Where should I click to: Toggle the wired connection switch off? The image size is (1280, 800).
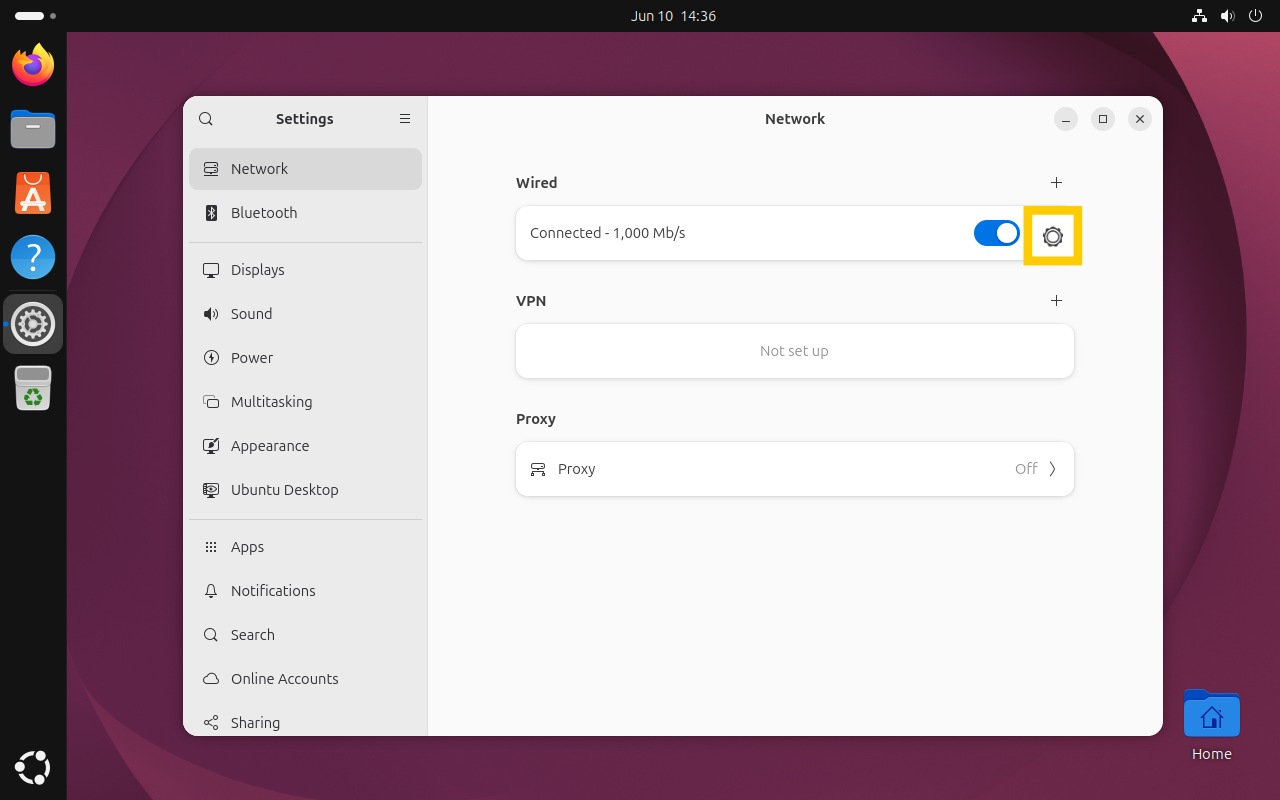[997, 233]
